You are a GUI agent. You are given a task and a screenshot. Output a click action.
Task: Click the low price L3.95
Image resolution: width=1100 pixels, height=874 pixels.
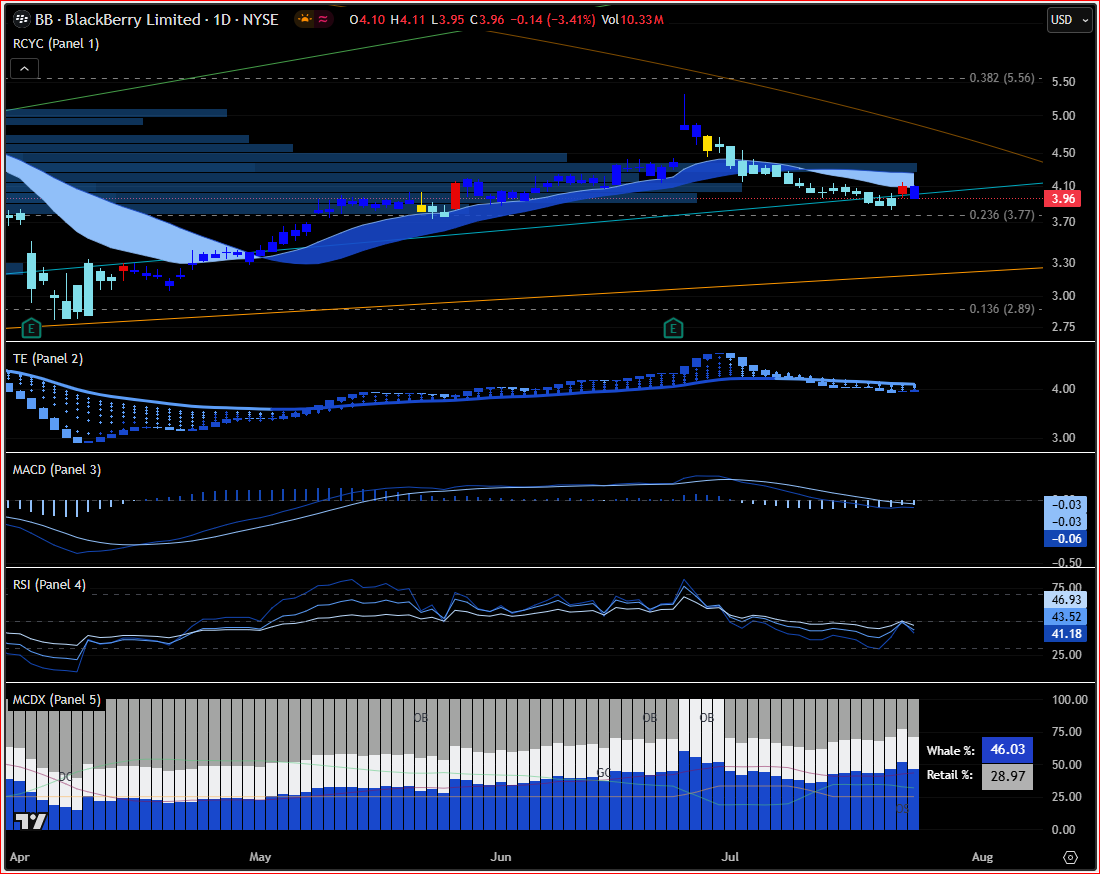pyautogui.click(x=448, y=20)
